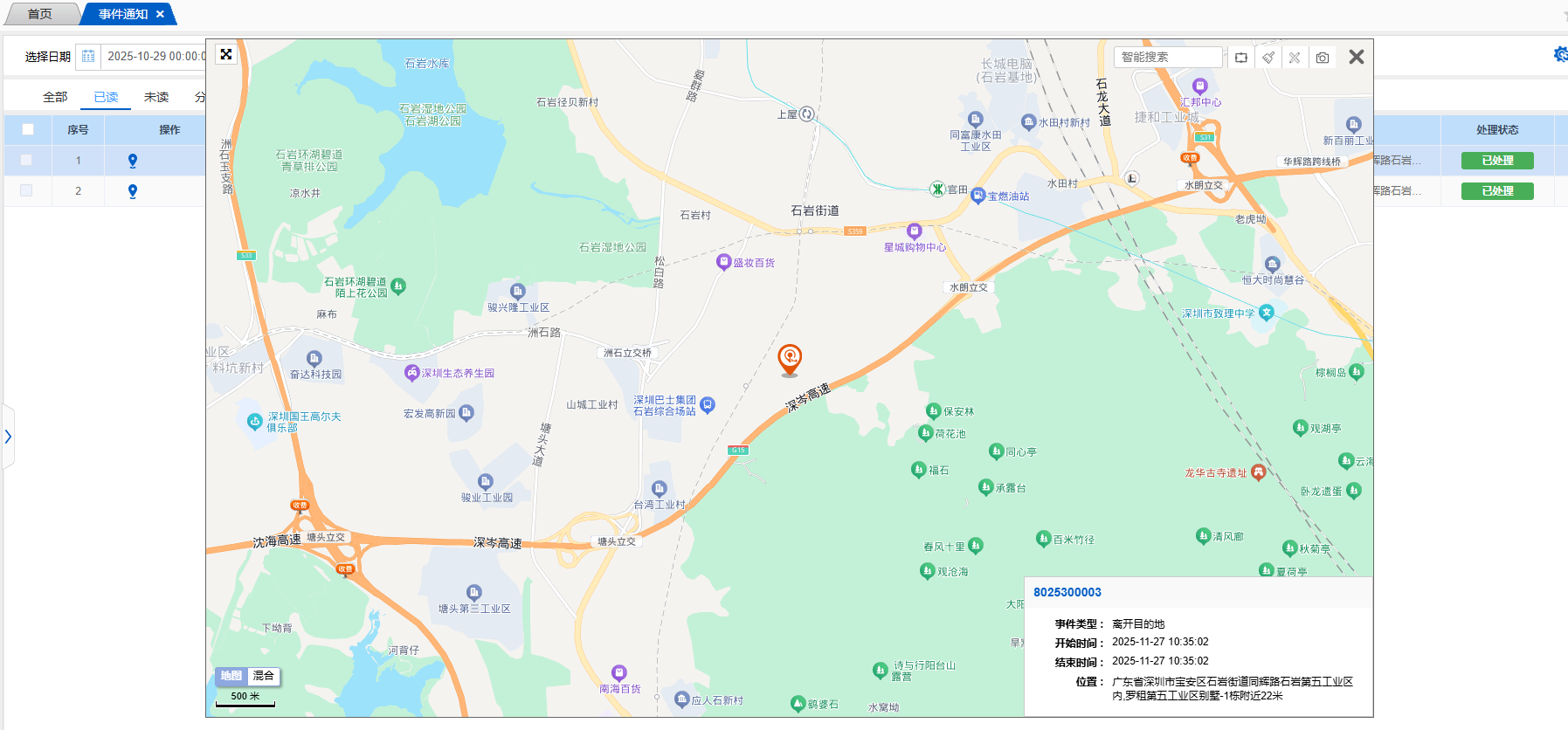
Task: Click the 智能搜索 search field
Action: pyautogui.click(x=1167, y=57)
